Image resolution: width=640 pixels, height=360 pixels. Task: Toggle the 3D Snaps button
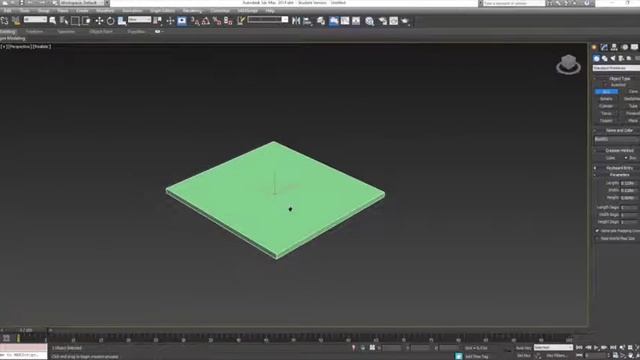point(195,20)
